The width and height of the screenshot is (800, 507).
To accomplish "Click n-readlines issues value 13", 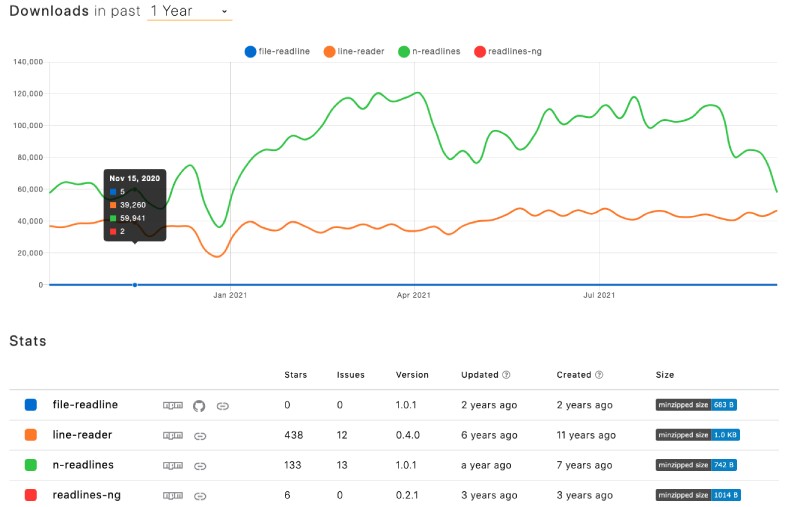I will [x=342, y=465].
